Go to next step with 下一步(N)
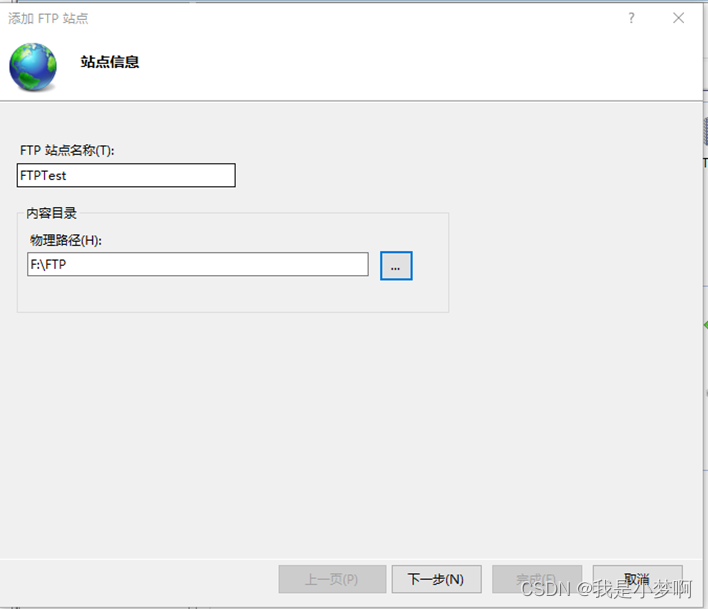 [436, 579]
